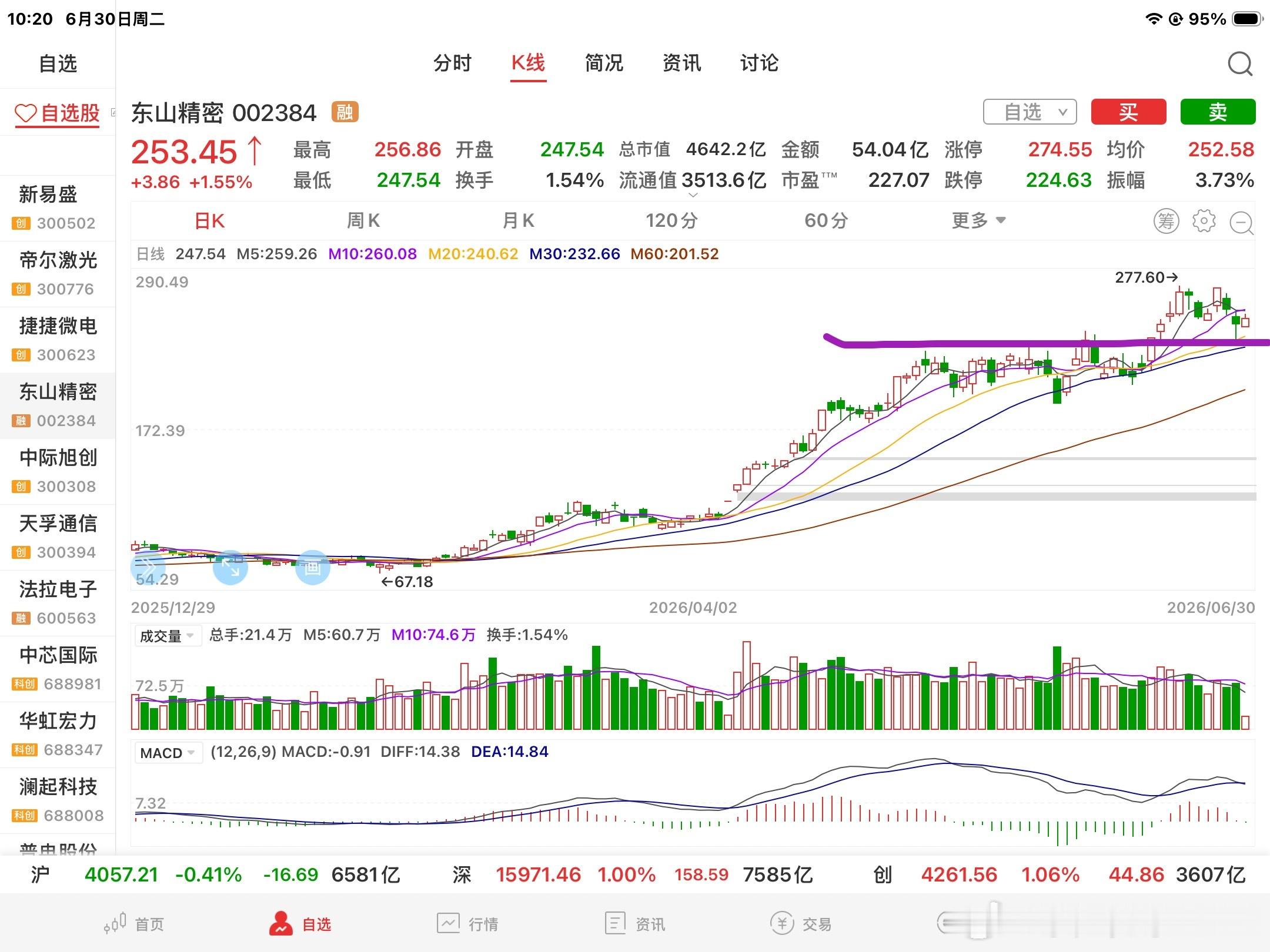Select 中芯国际 688981 in watchlist
The height and width of the screenshot is (952, 1270).
click(x=58, y=669)
